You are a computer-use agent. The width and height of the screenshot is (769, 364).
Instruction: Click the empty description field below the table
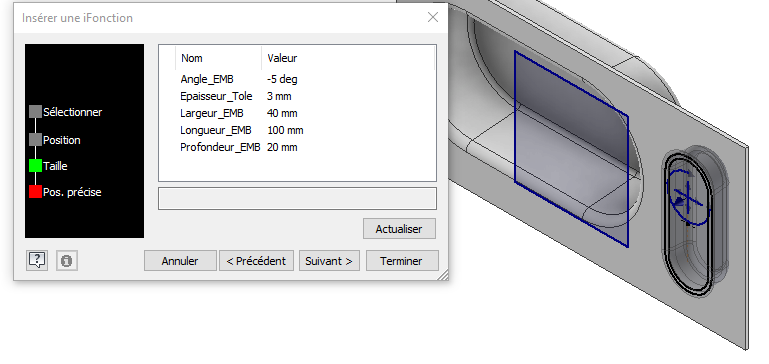[x=297, y=199]
